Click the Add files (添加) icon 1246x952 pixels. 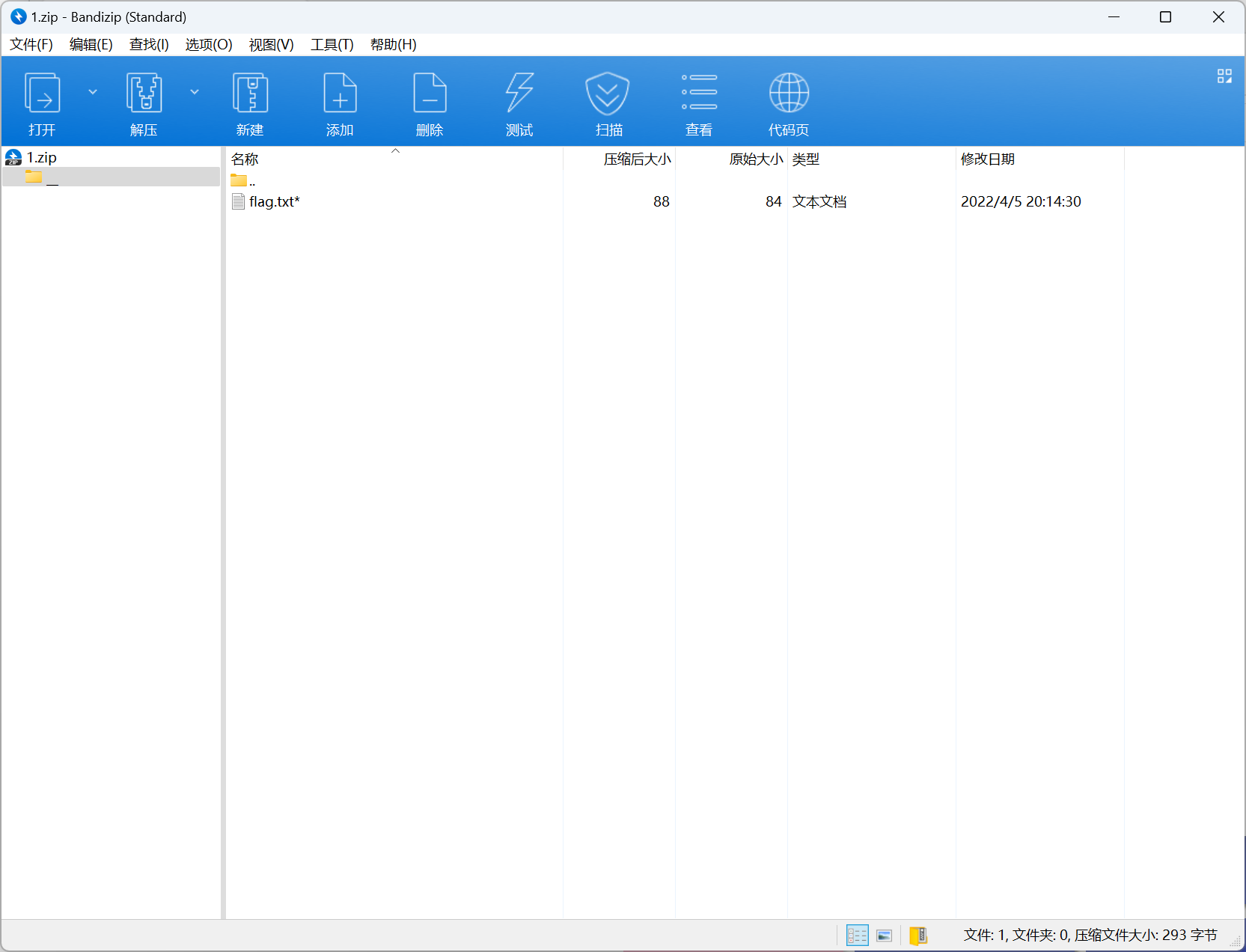pyautogui.click(x=340, y=93)
